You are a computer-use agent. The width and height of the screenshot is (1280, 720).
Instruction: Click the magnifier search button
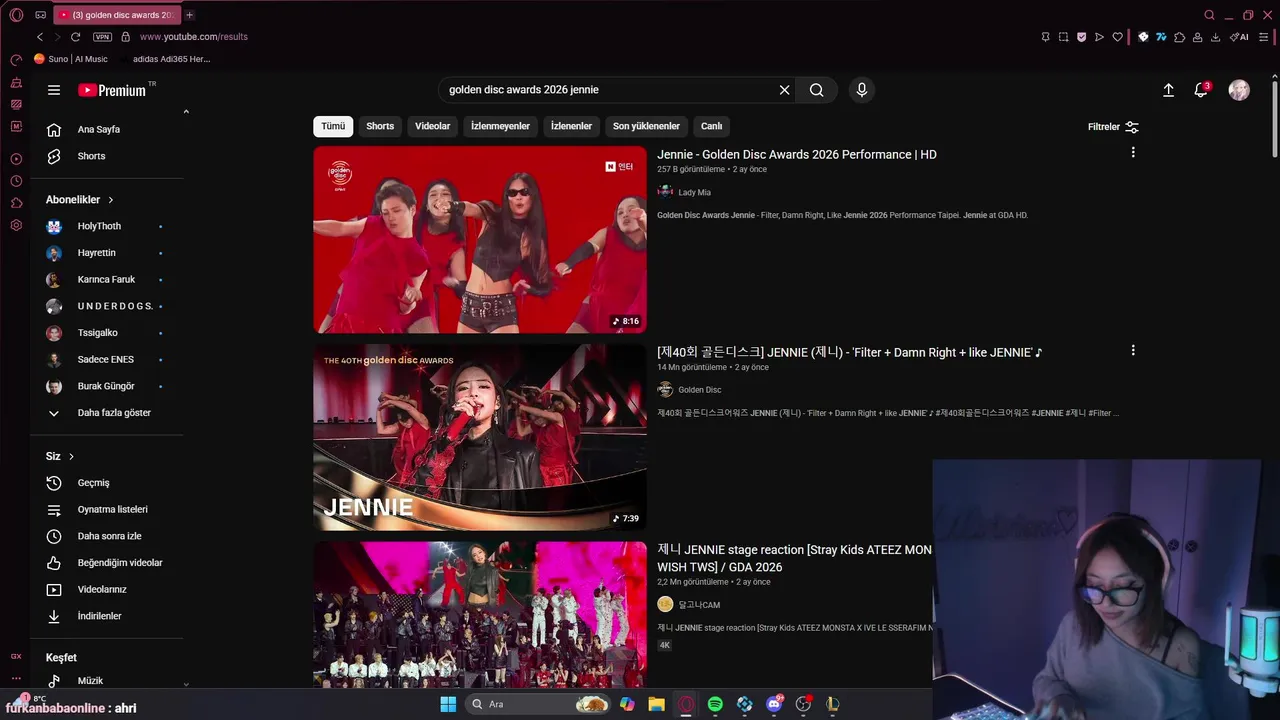coord(817,90)
